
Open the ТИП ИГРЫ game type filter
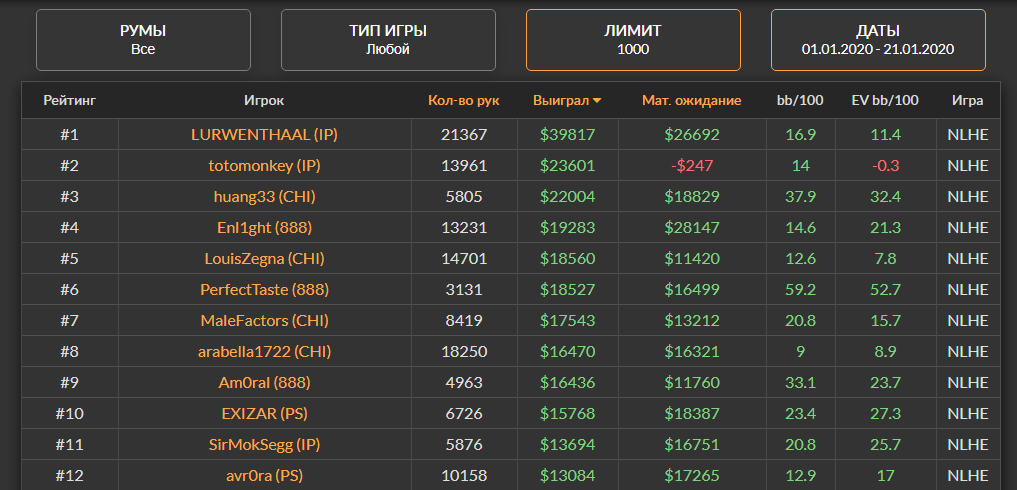tap(388, 40)
